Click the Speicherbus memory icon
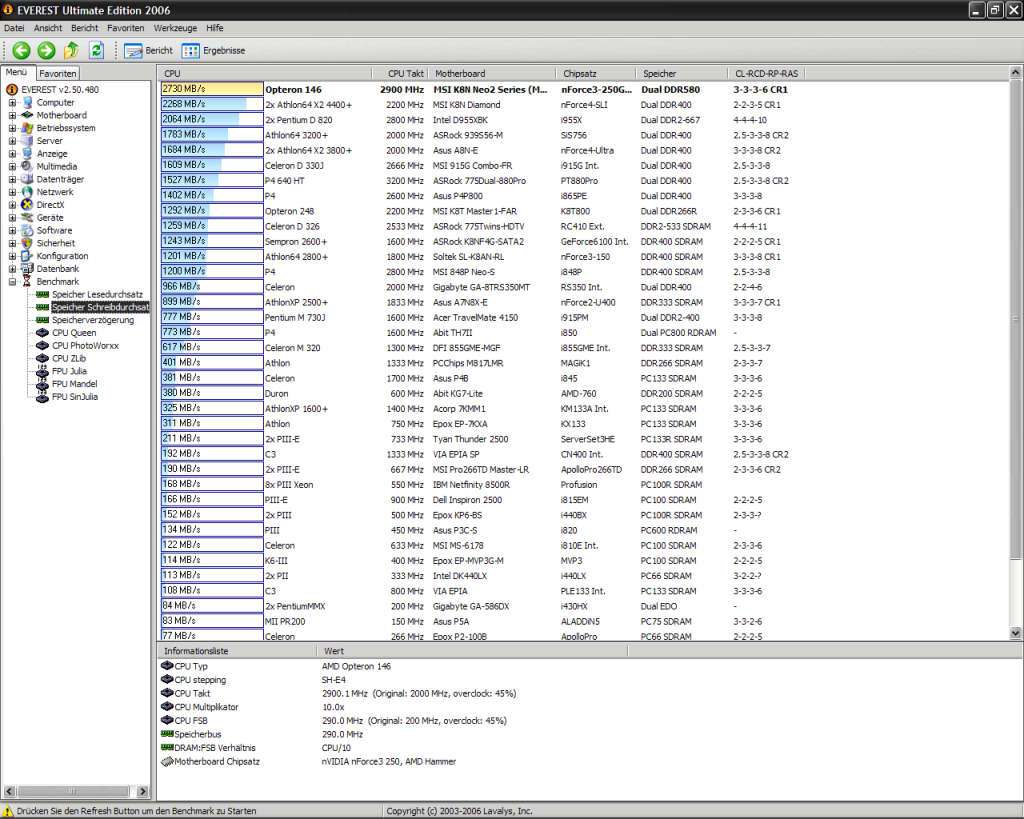 point(167,733)
